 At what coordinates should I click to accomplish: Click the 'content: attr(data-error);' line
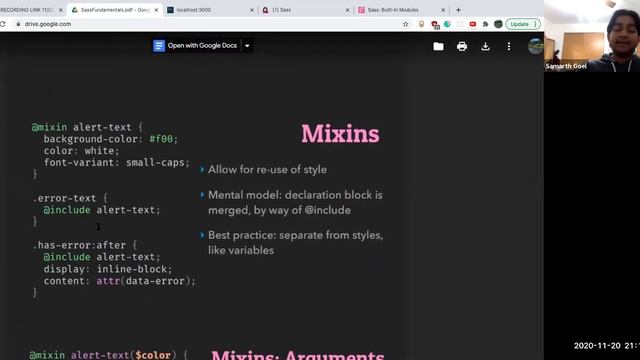tap(120, 281)
